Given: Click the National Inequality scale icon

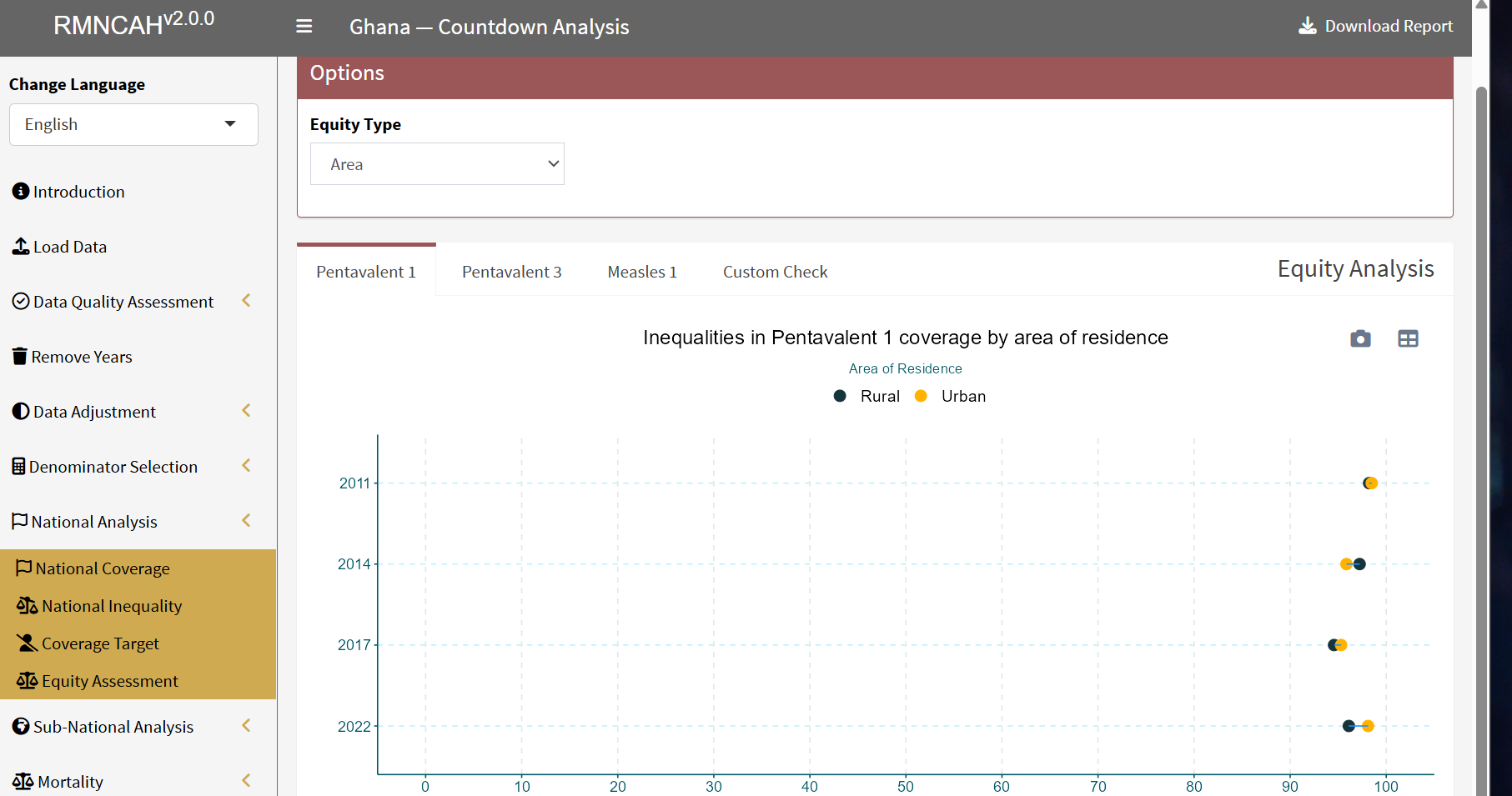Looking at the screenshot, I should [27, 605].
